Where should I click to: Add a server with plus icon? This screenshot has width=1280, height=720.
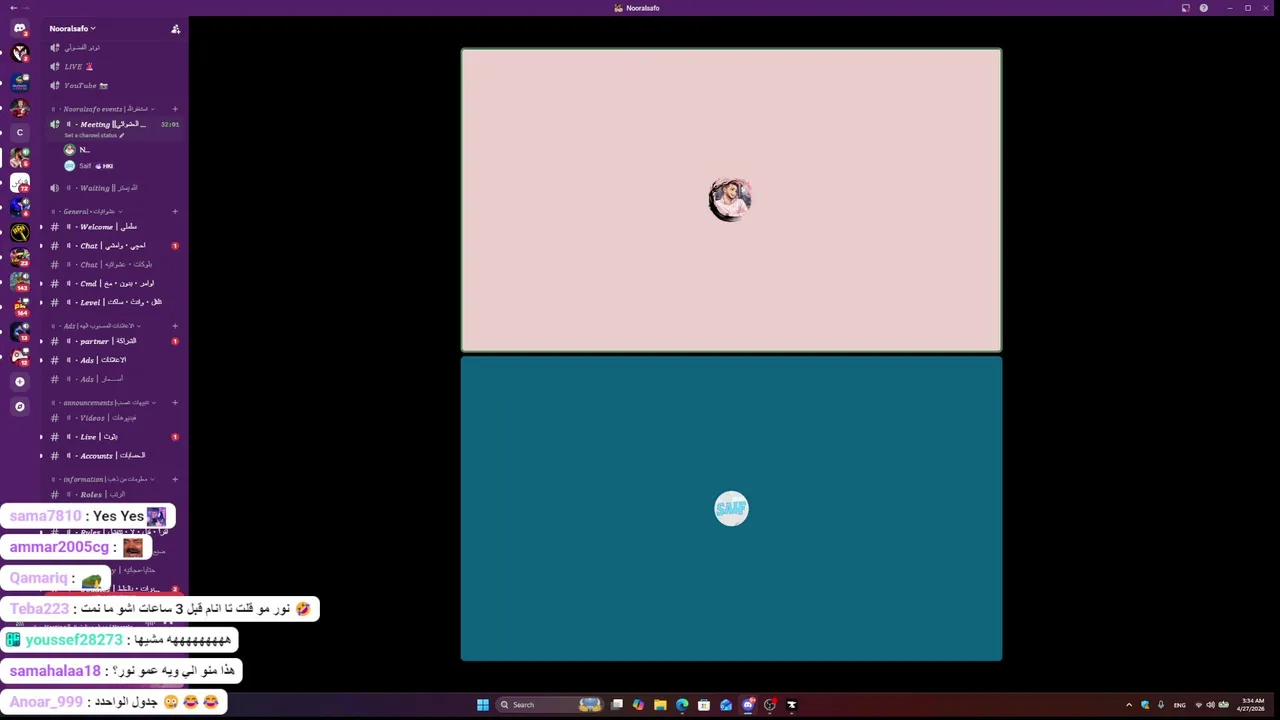[19, 381]
